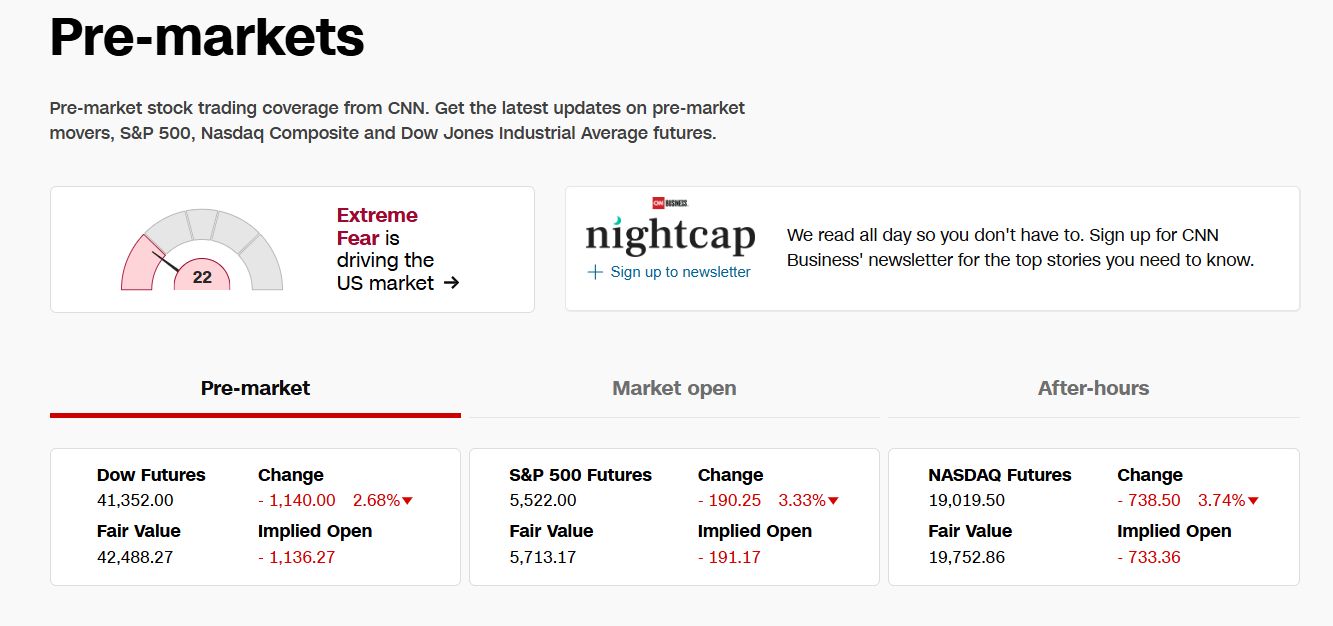Screen dimensions: 1333x626
Task: Click the CNN Business logo above nightcap
Action: pyautogui.click(x=670, y=202)
